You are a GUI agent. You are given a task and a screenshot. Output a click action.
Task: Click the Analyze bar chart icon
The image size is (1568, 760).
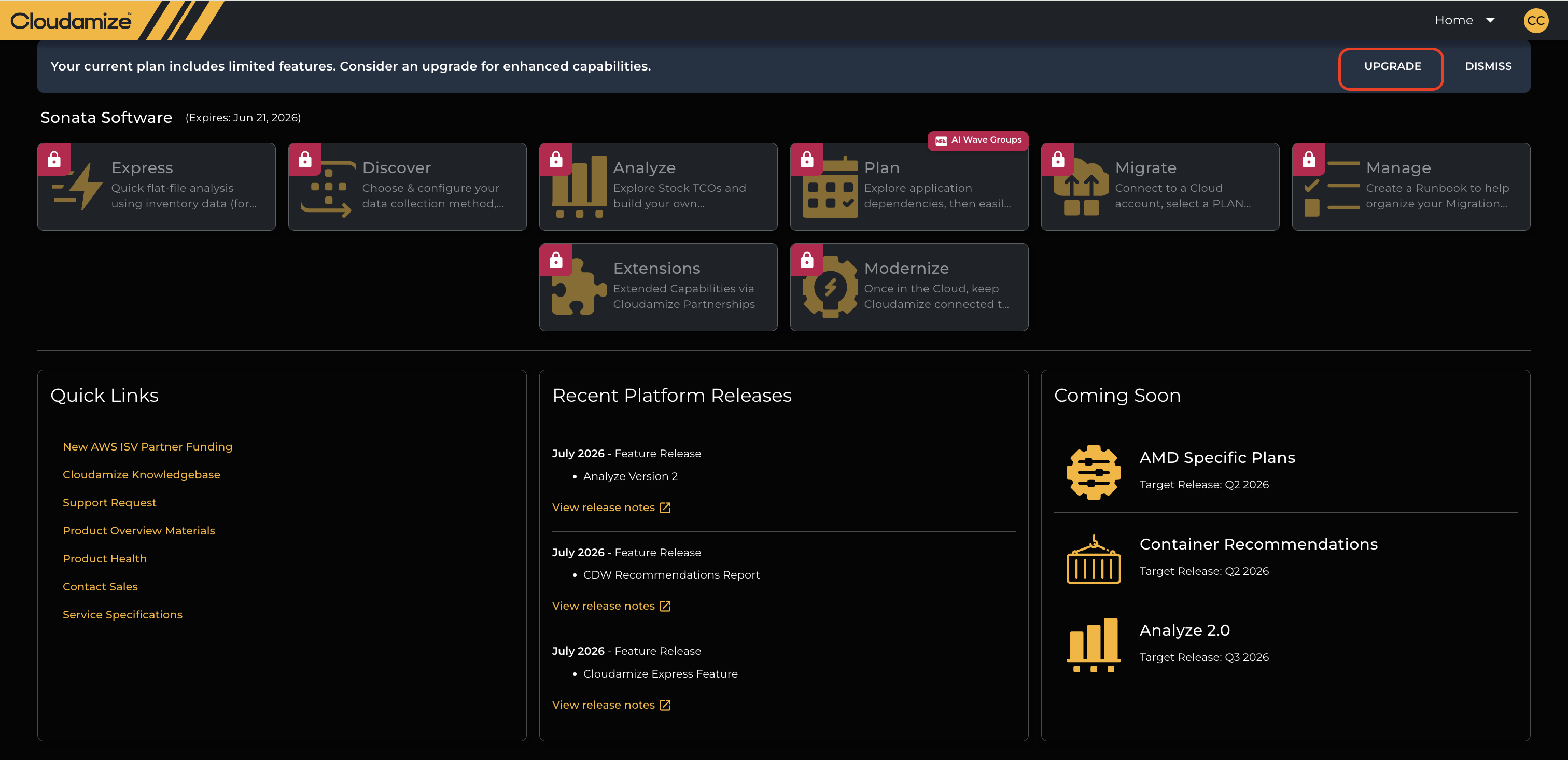580,187
